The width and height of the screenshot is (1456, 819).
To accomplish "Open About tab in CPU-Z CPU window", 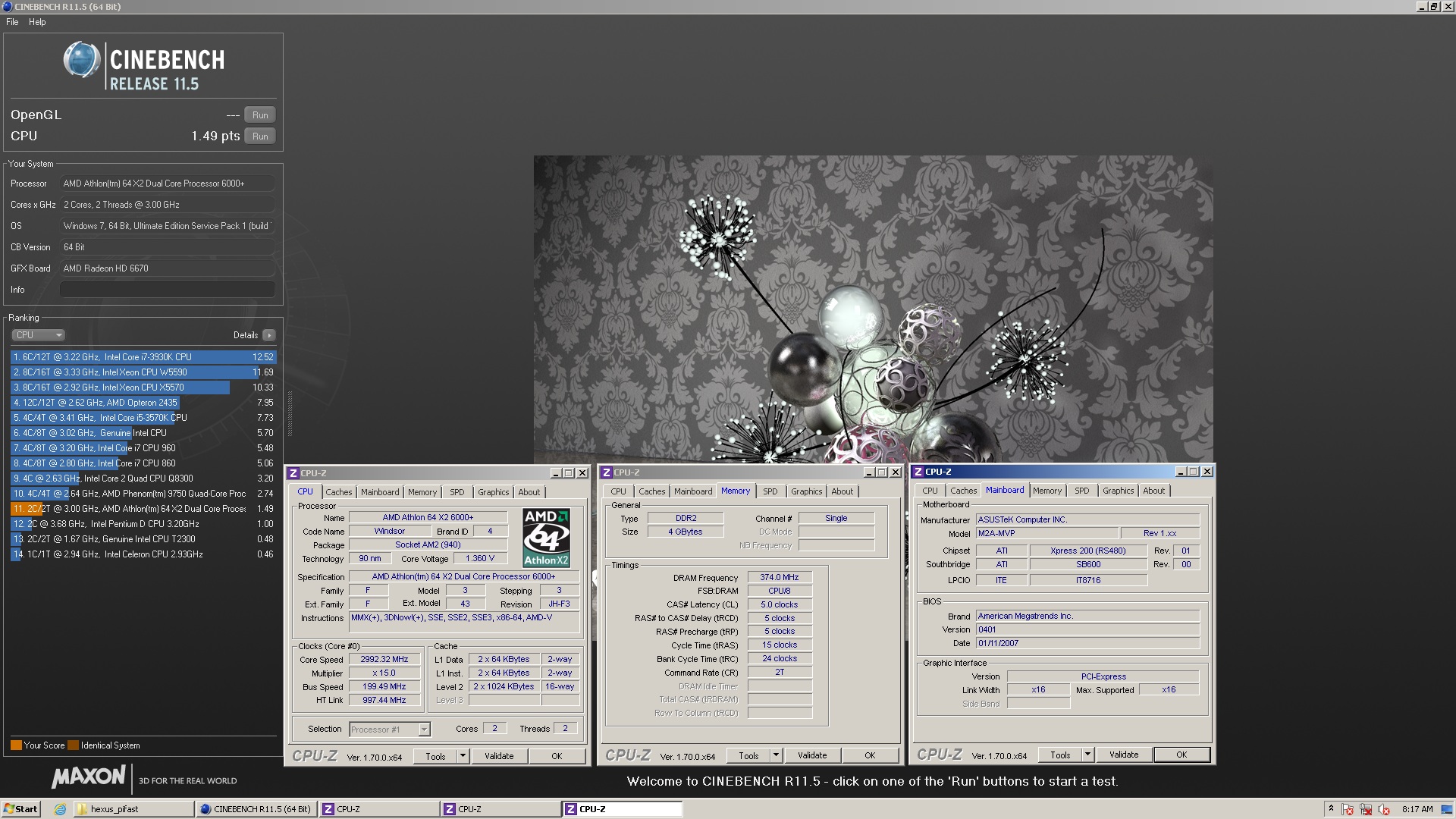I will [x=529, y=492].
